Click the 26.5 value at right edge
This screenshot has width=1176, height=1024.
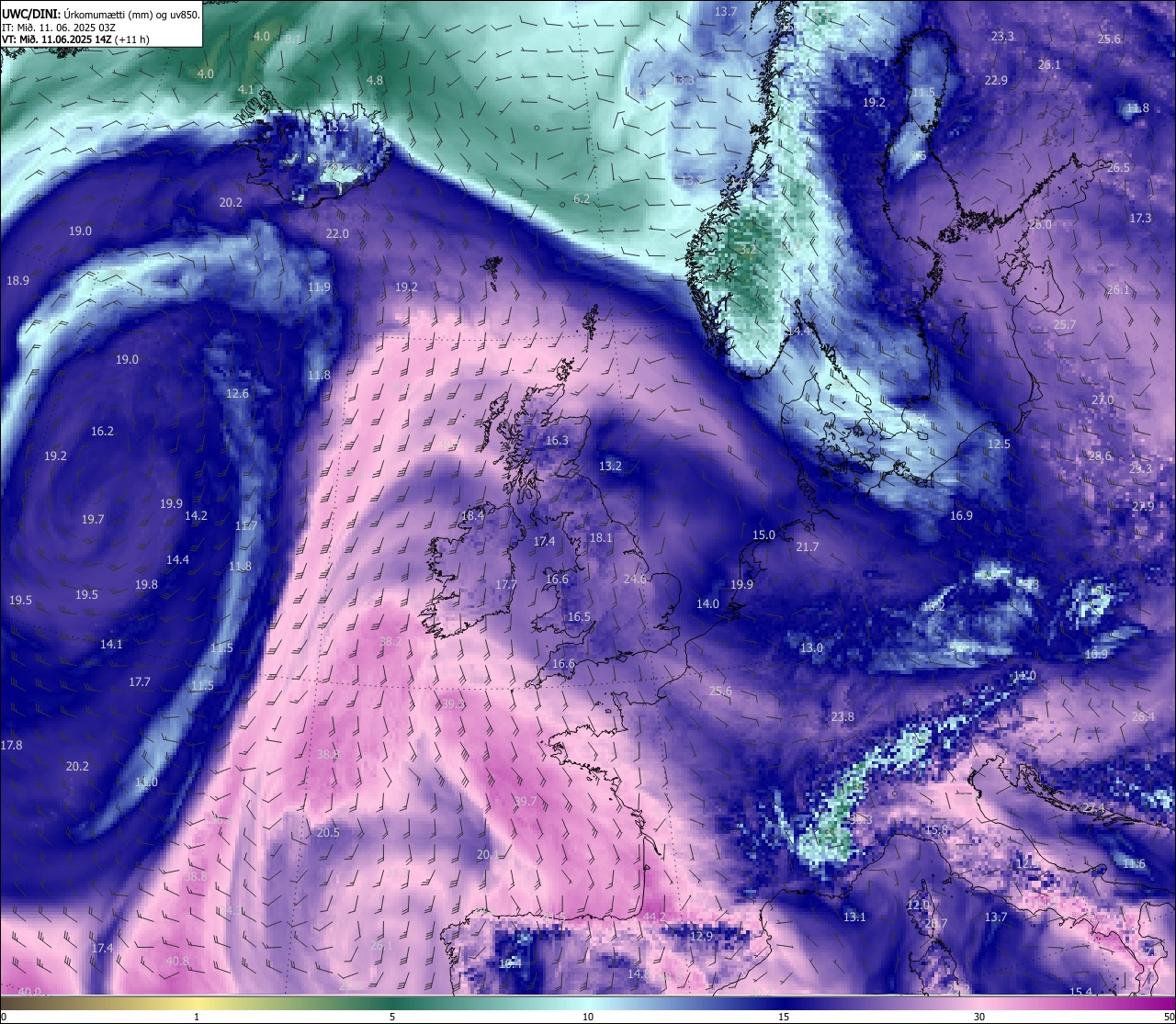point(1118,168)
